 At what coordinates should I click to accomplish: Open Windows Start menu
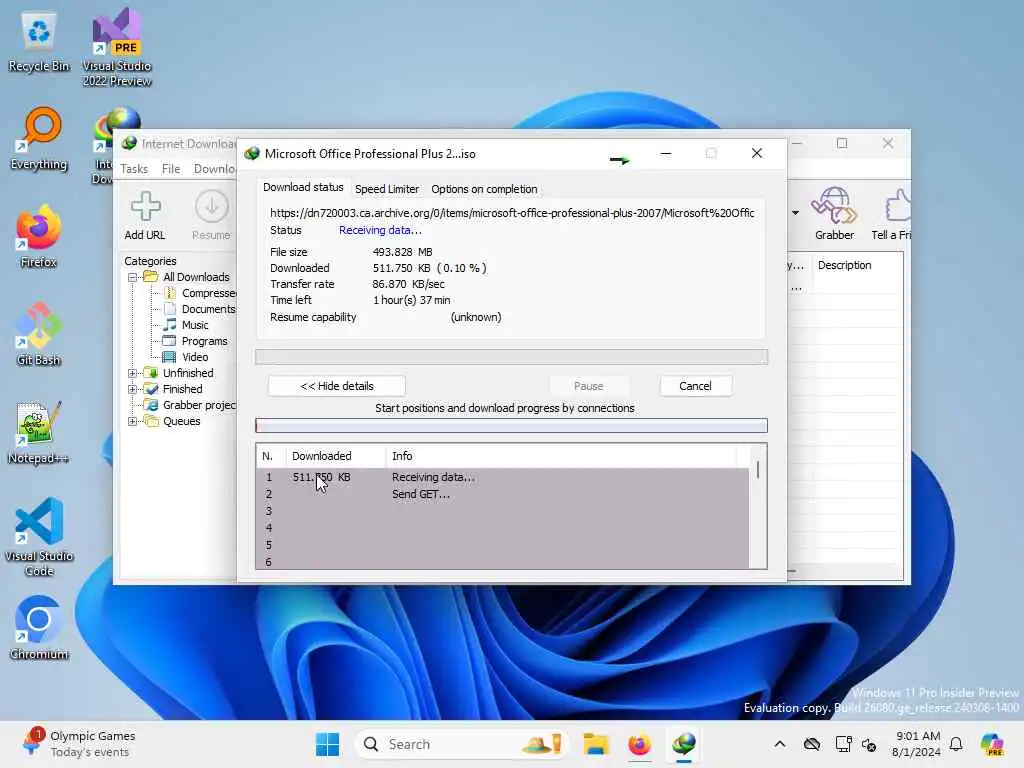click(327, 744)
